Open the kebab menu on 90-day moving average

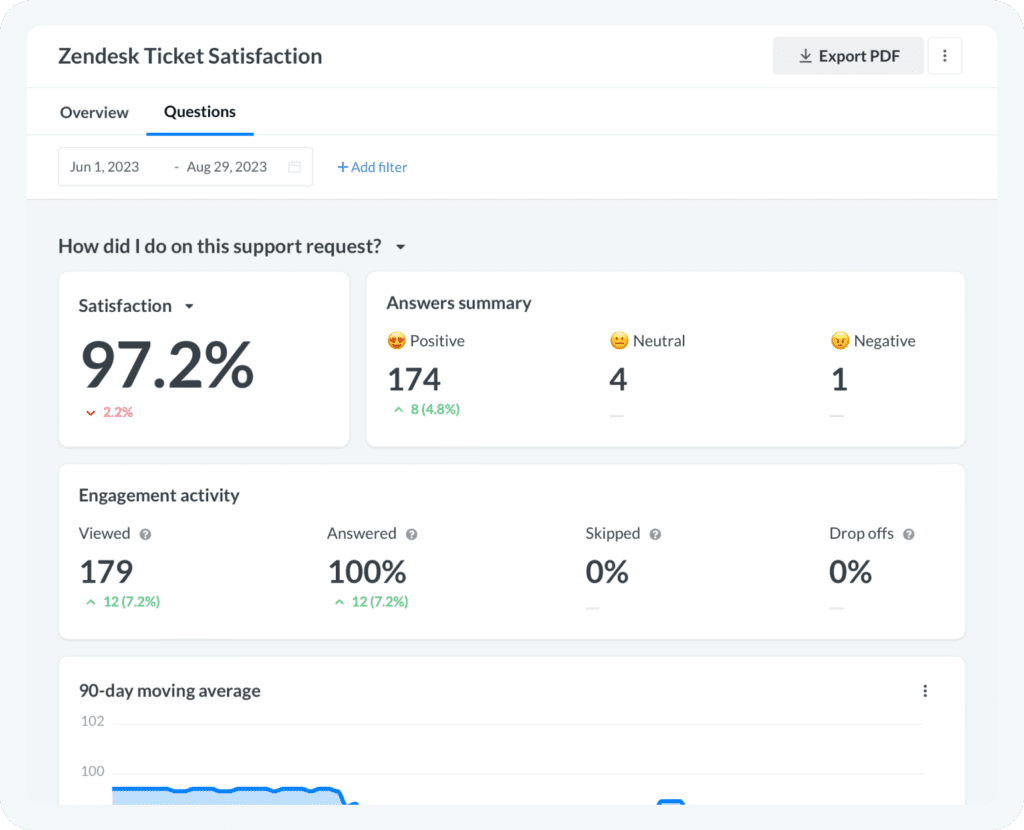(925, 690)
